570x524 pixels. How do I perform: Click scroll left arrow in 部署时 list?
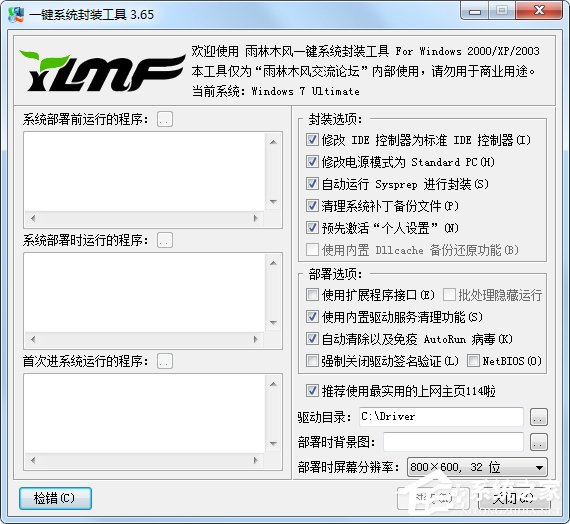(x=33, y=339)
